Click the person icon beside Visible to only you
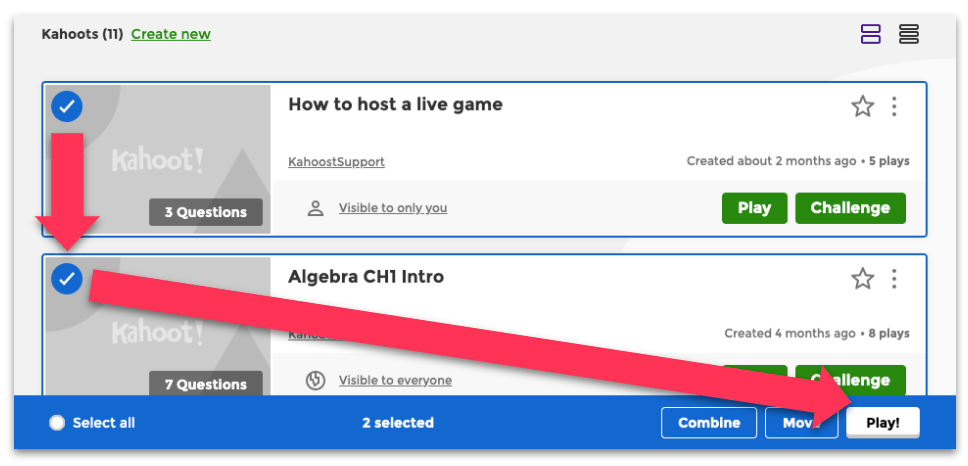Screen dimensions: 968x466 pyautogui.click(x=316, y=208)
